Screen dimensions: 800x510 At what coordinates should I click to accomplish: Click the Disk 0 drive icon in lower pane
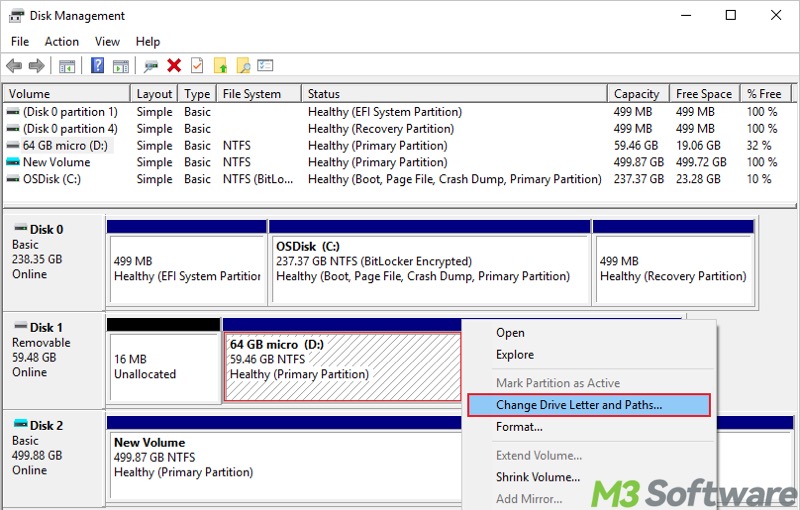click(x=21, y=228)
